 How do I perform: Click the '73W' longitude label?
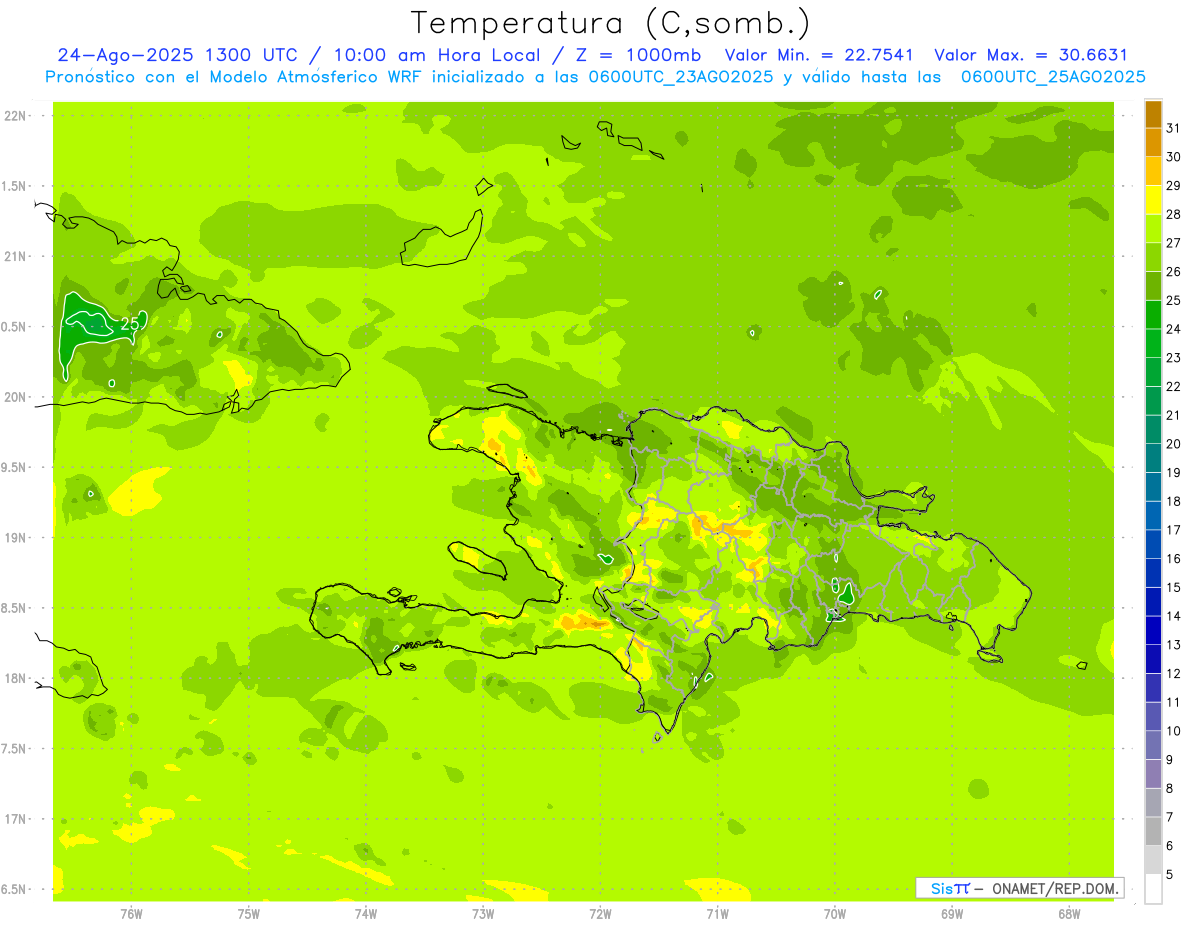tap(483, 914)
